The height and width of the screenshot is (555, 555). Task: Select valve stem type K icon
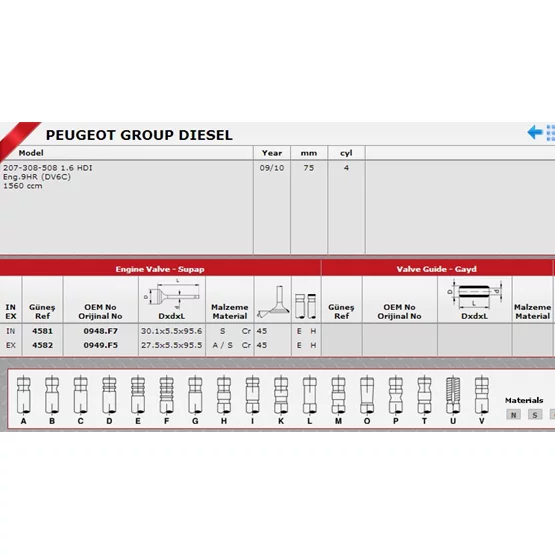tap(281, 395)
